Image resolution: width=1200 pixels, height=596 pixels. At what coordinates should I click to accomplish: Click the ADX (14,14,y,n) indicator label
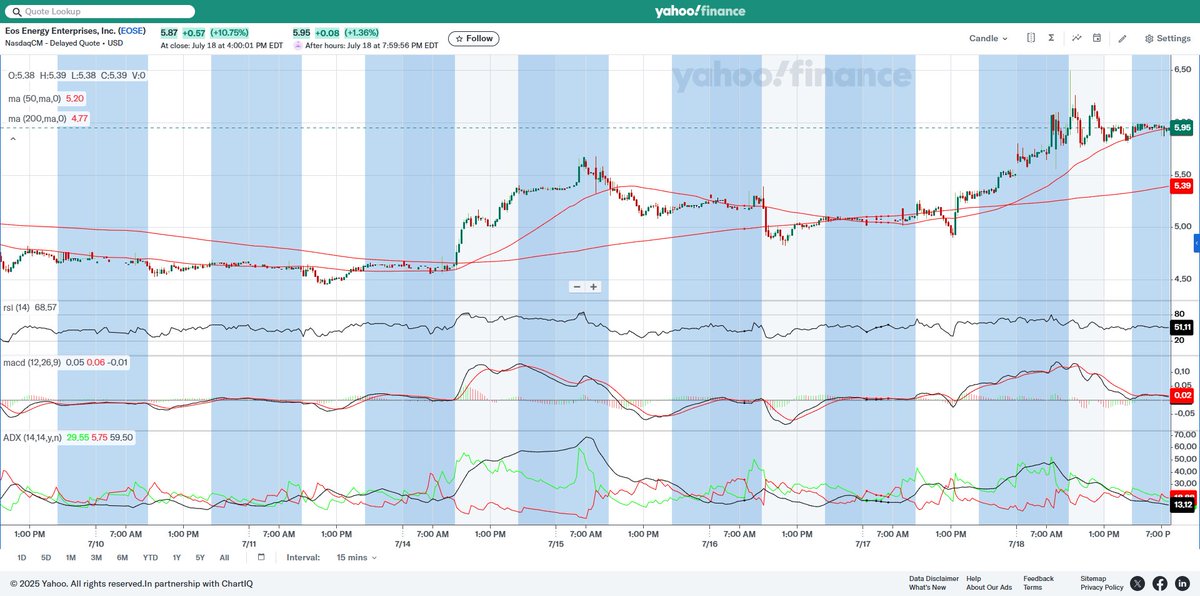[x=33, y=437]
